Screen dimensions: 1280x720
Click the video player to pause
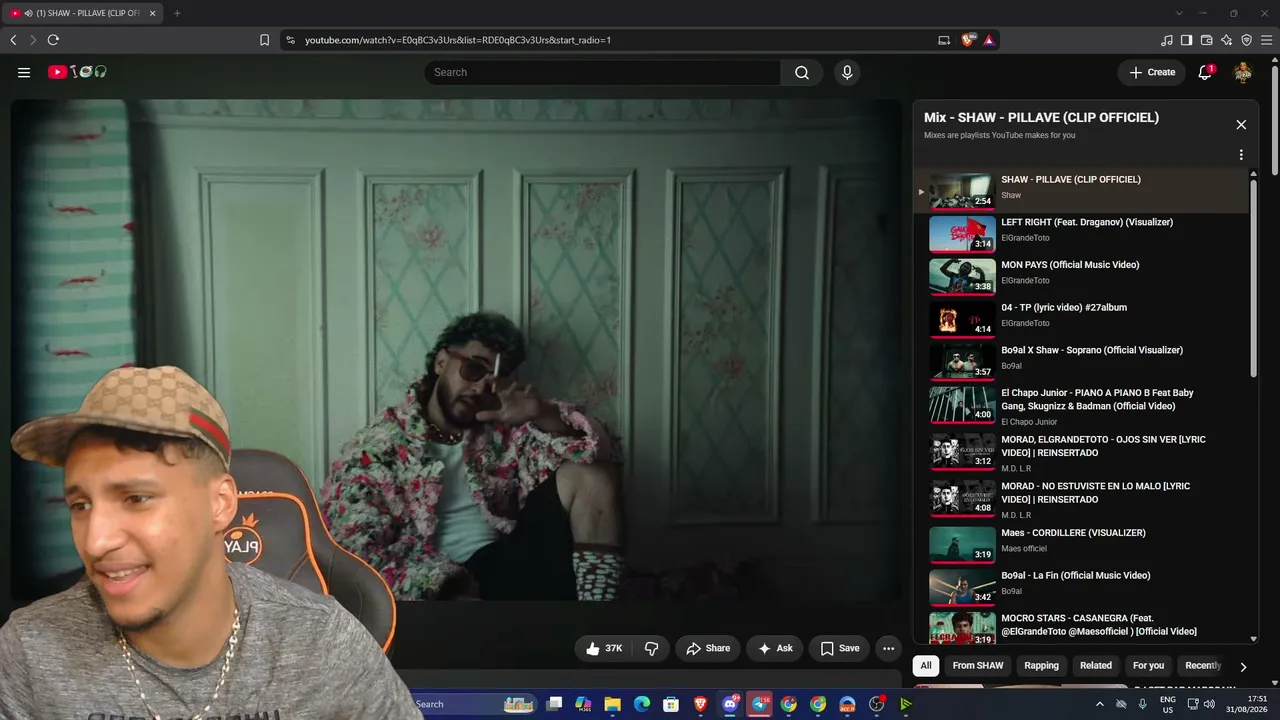pos(456,350)
